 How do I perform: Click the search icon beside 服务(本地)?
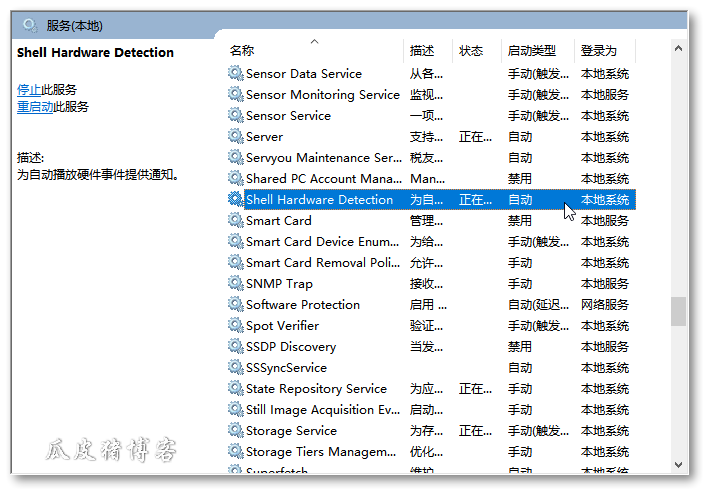point(30,25)
